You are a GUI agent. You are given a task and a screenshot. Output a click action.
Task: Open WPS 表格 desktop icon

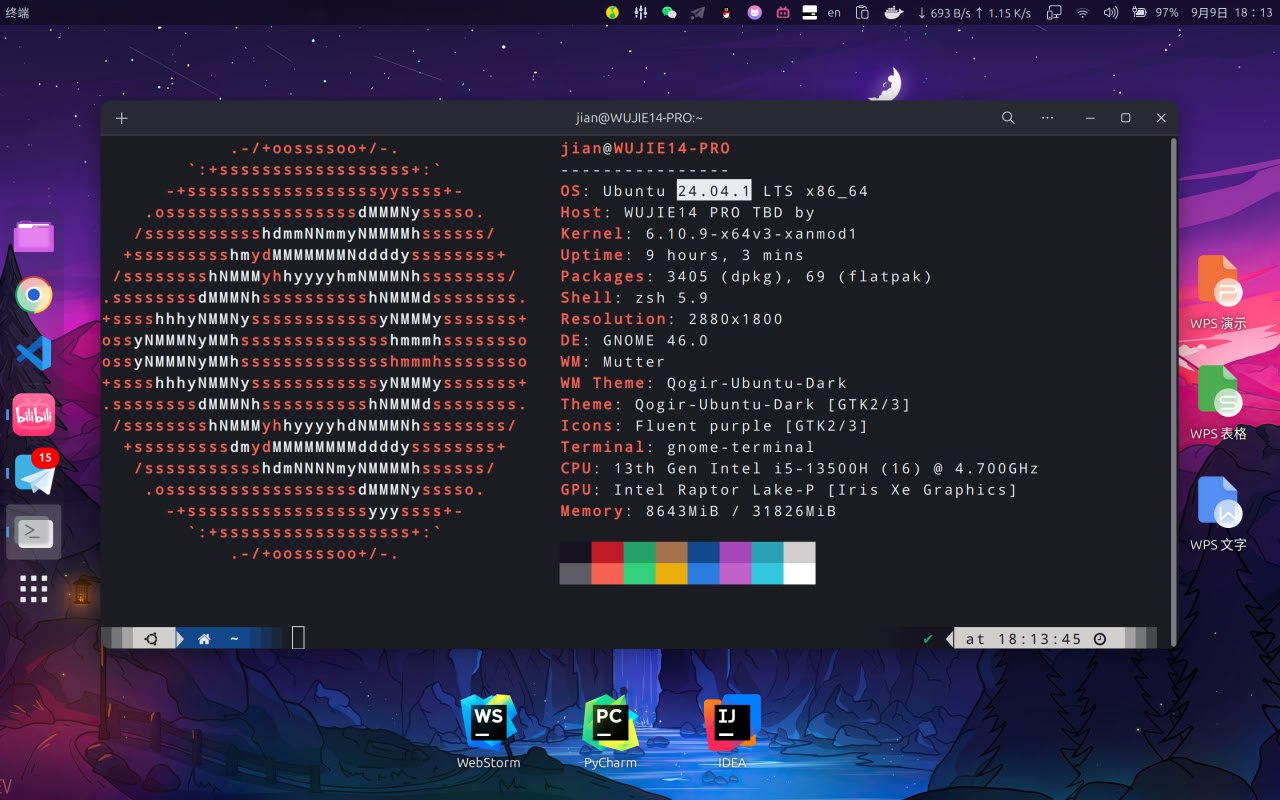pos(1218,395)
